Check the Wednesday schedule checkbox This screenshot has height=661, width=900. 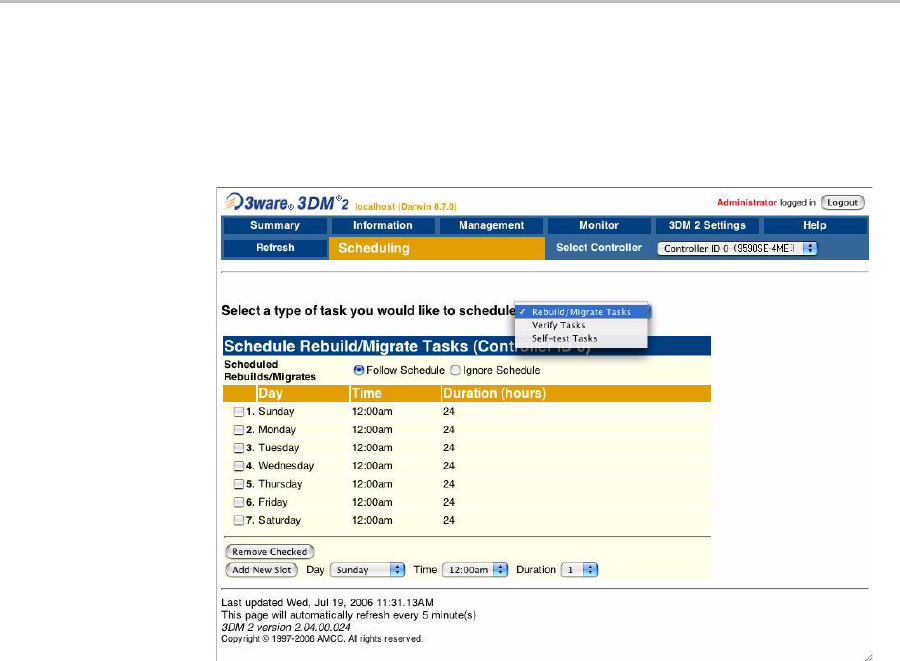click(x=239, y=466)
